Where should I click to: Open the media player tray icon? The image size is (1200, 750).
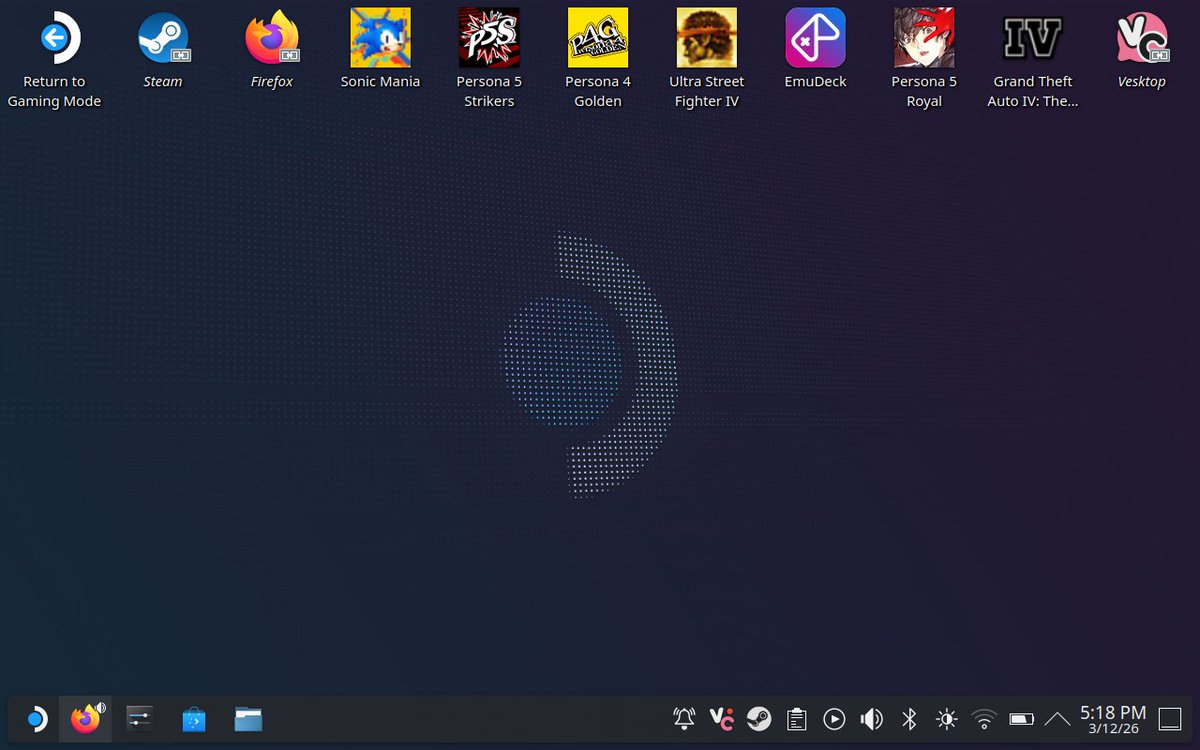pyautogui.click(x=834, y=719)
